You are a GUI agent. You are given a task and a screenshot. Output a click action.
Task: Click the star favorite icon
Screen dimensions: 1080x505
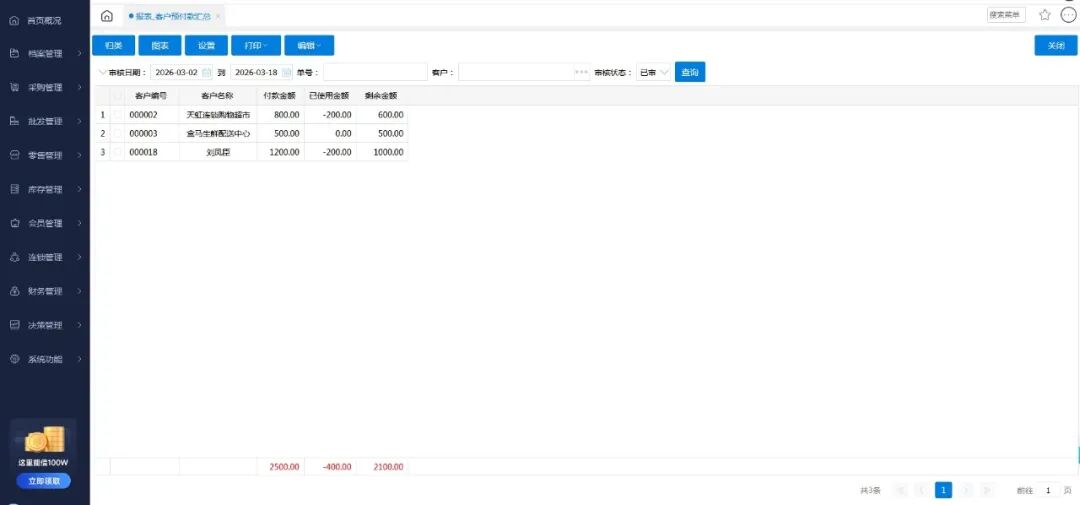[1045, 15]
